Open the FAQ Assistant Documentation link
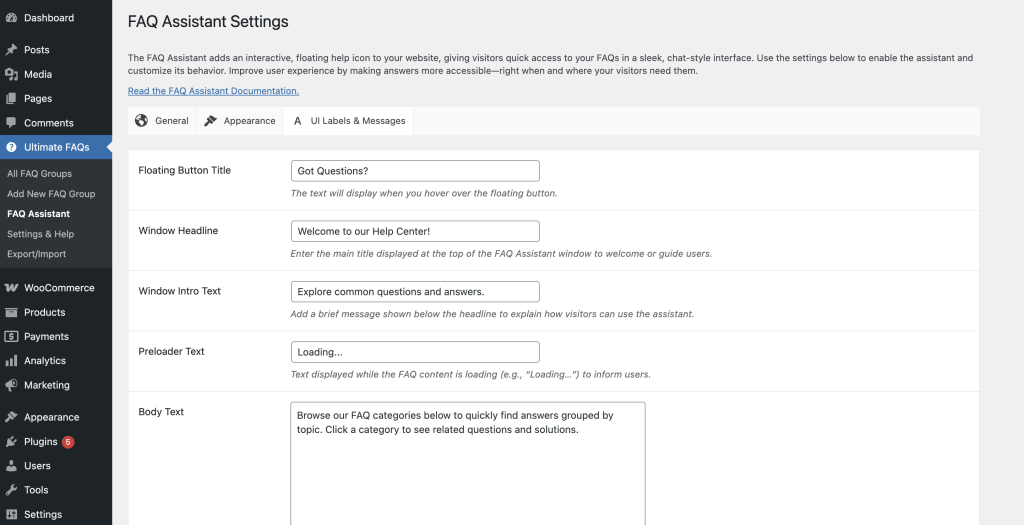The width and height of the screenshot is (1024, 525). pos(214,91)
